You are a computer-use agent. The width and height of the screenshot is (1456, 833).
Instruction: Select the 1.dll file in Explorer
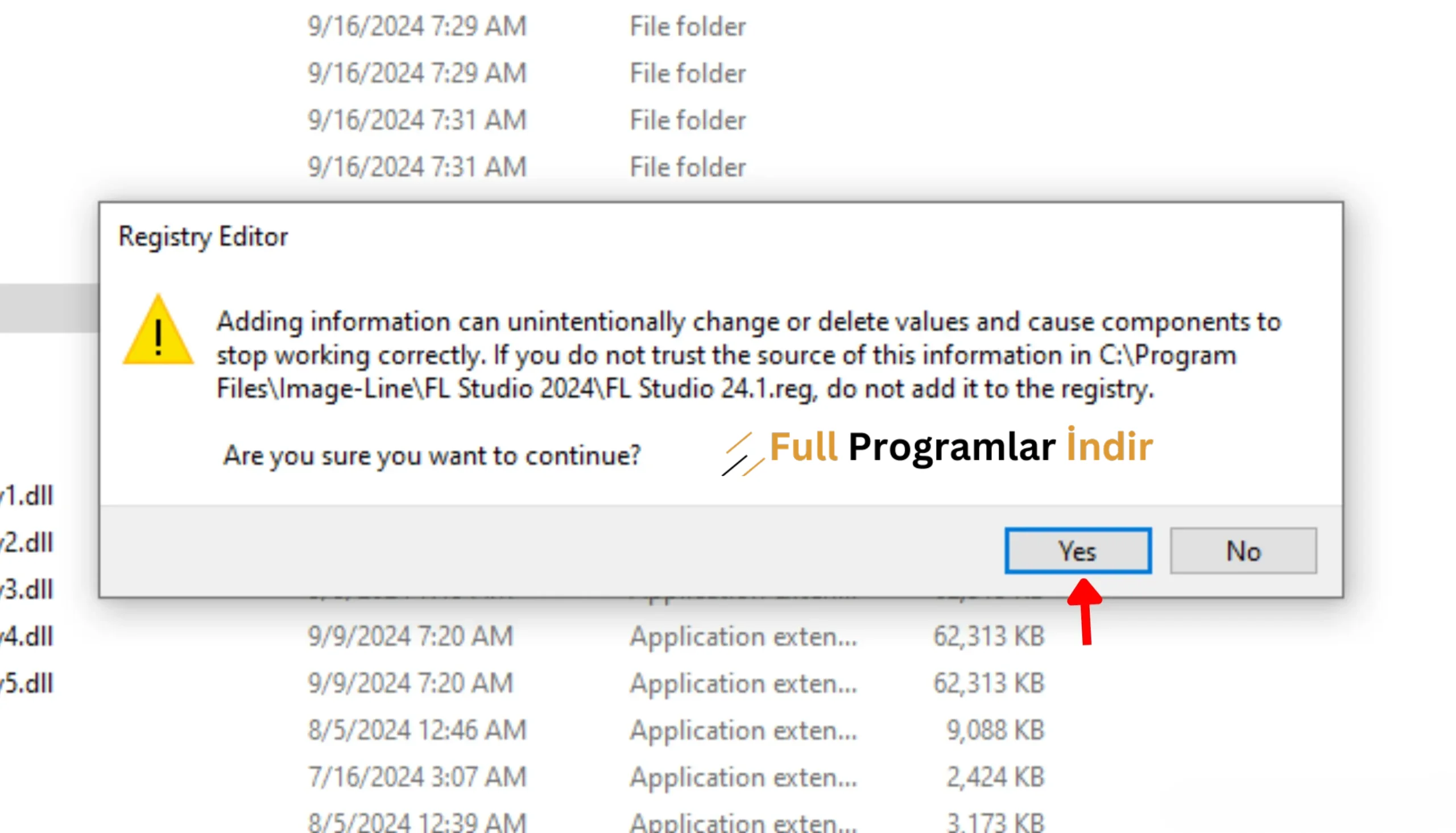26,495
